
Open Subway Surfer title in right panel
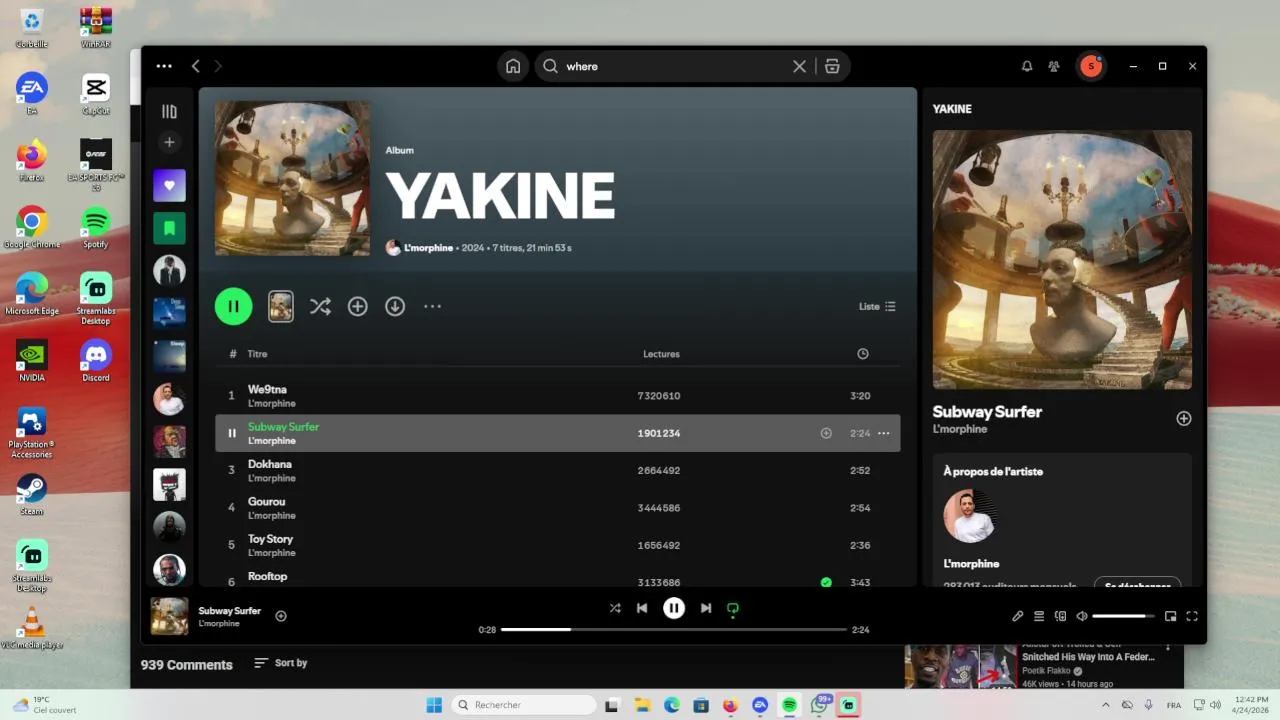coord(987,412)
